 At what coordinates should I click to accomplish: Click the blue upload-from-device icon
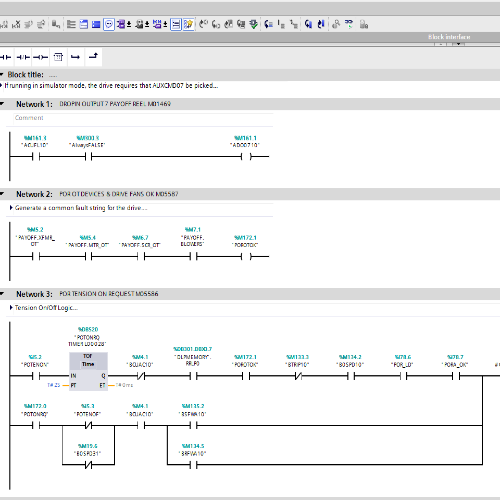click(321, 24)
